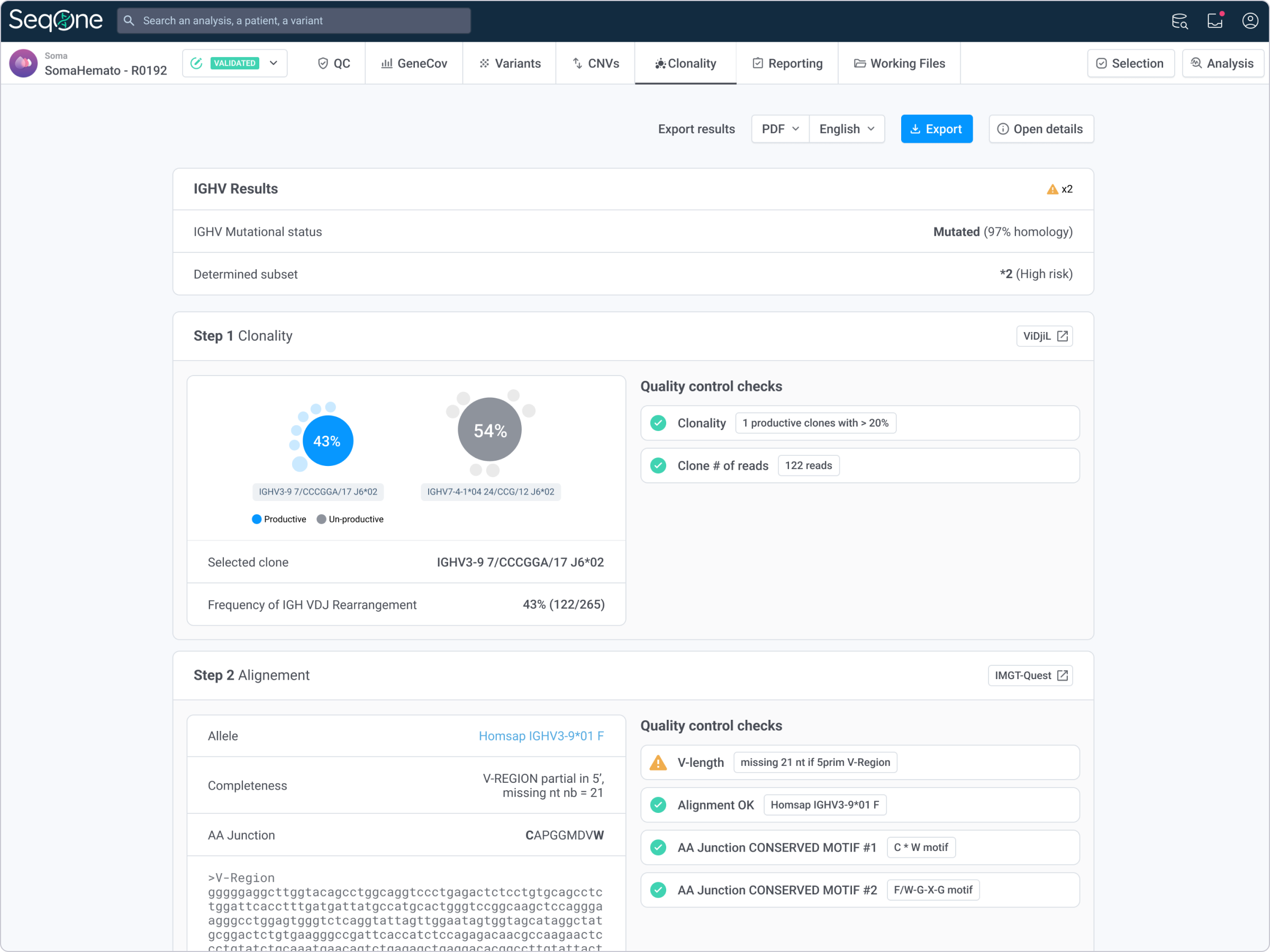Open the notifications inbox icon
1270x952 pixels.
point(1215,21)
